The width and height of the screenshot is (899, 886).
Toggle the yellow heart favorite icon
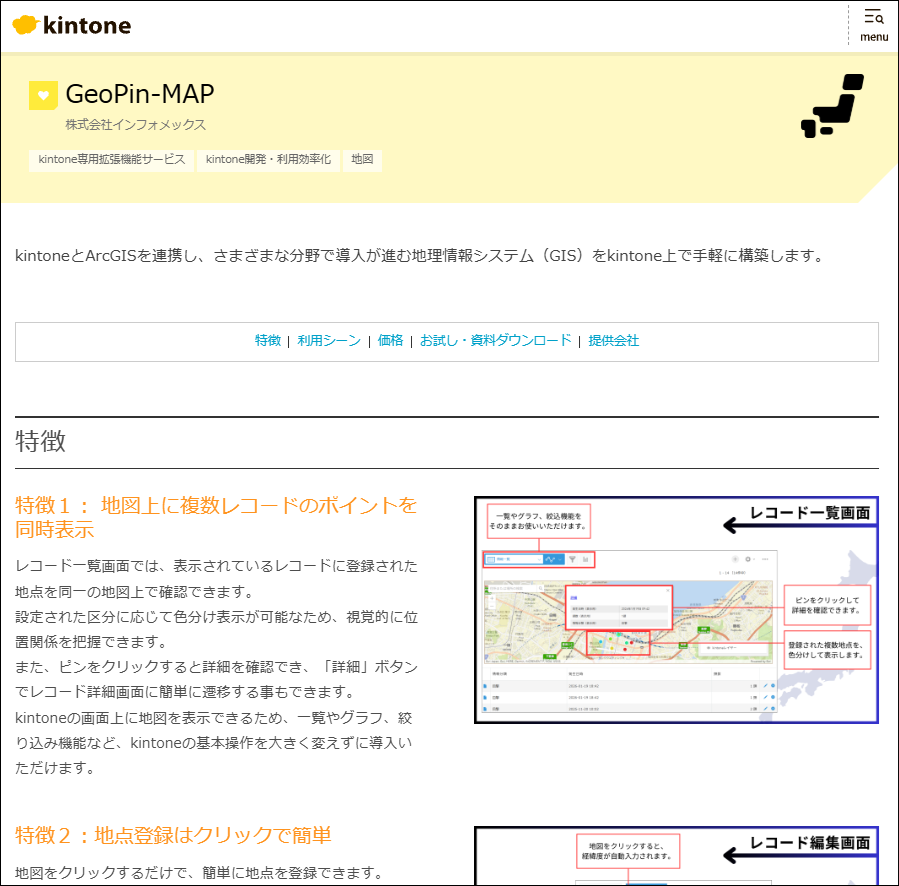pyautogui.click(x=43, y=95)
